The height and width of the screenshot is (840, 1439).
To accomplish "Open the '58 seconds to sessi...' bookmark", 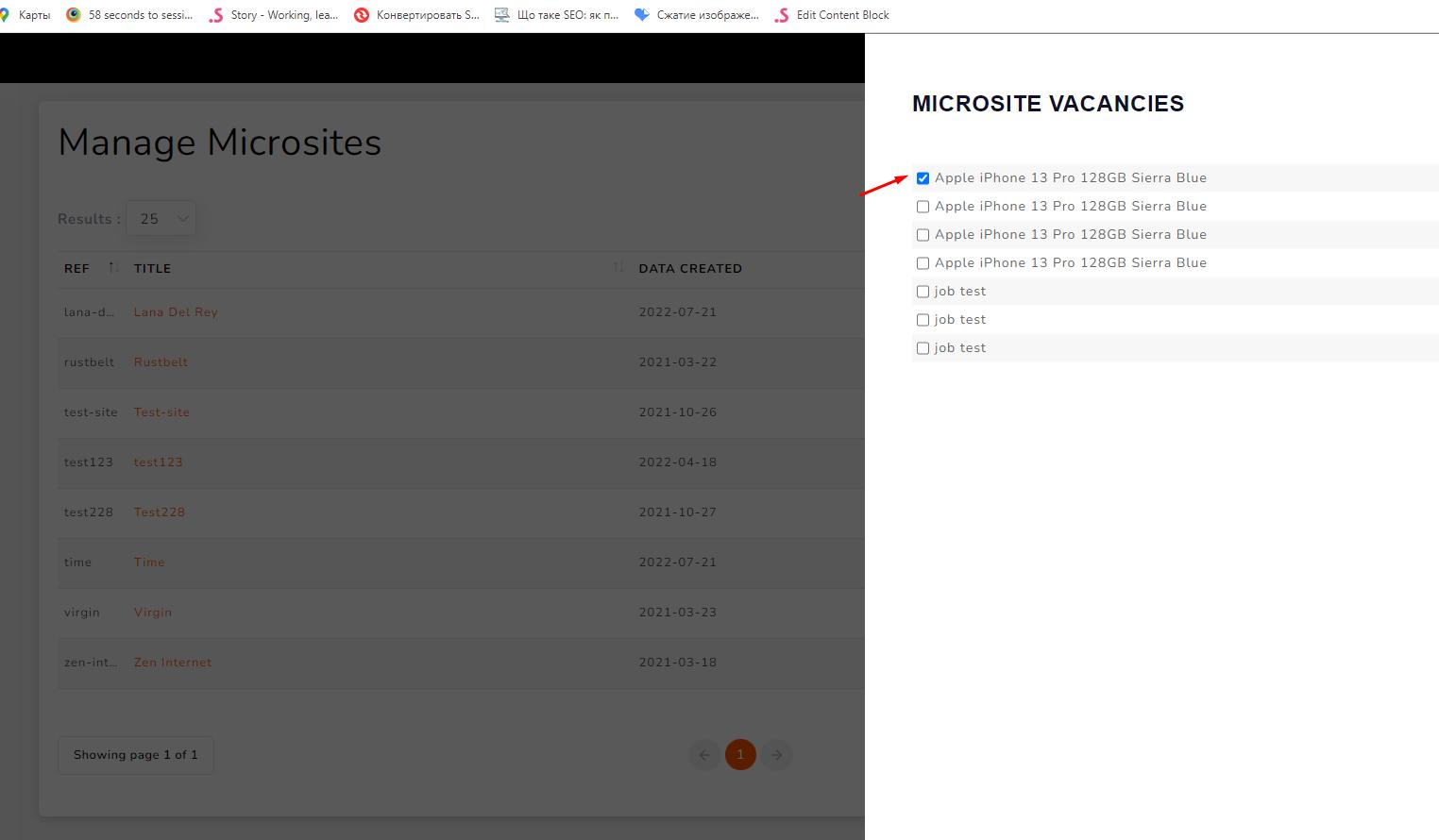I will tap(129, 15).
